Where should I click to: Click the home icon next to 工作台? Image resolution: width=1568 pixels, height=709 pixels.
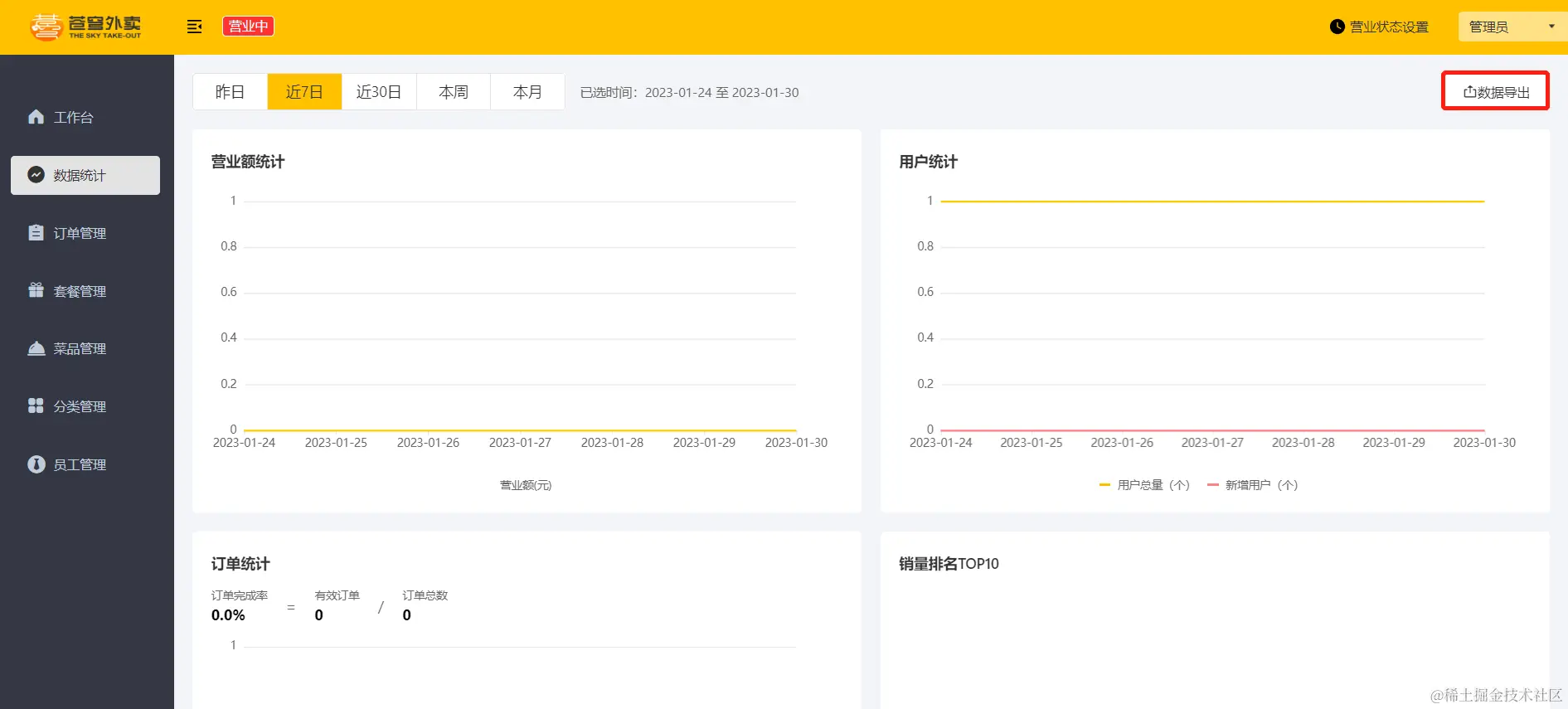coord(36,117)
